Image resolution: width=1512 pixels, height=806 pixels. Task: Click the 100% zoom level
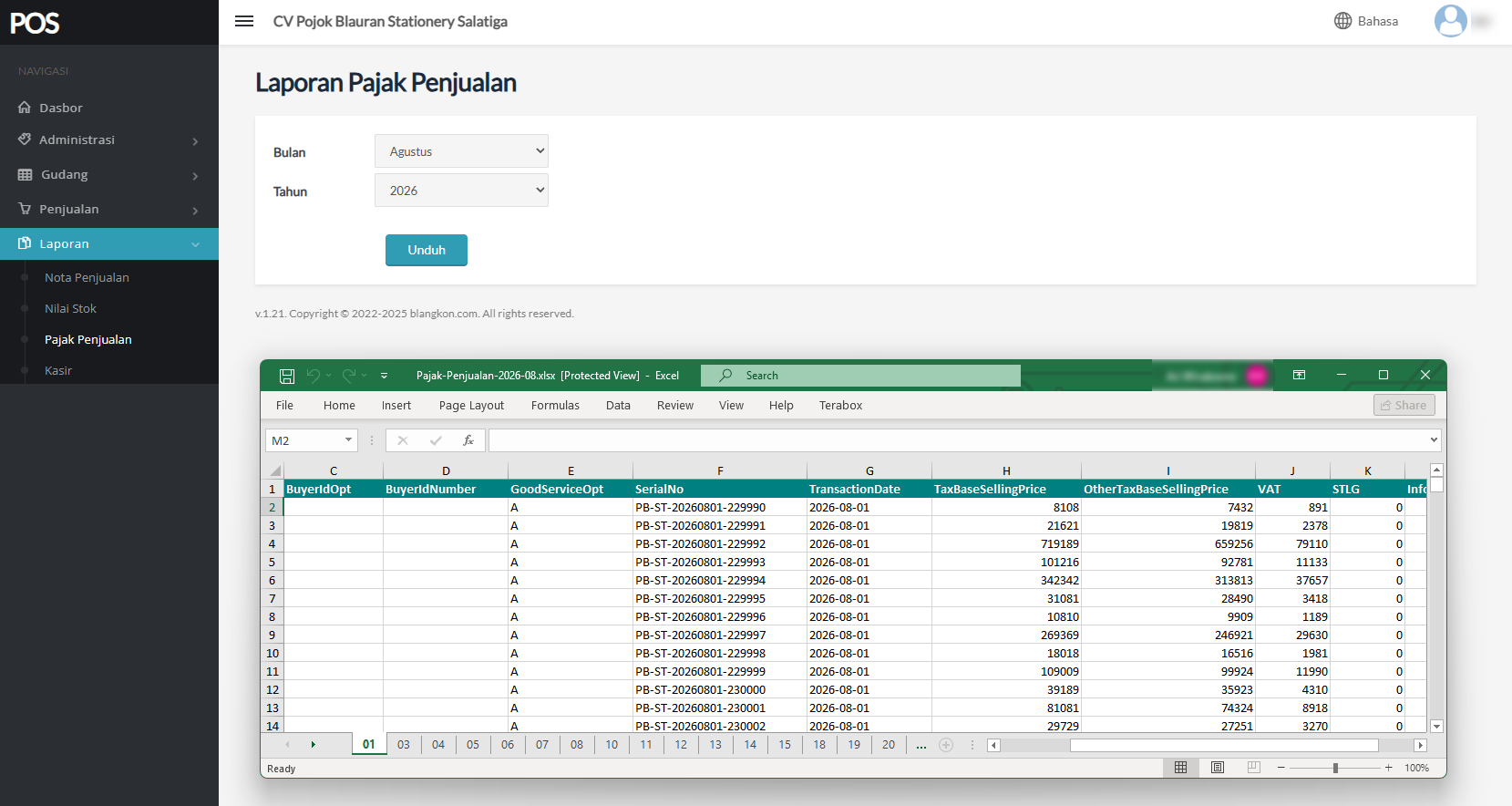pos(1417,768)
